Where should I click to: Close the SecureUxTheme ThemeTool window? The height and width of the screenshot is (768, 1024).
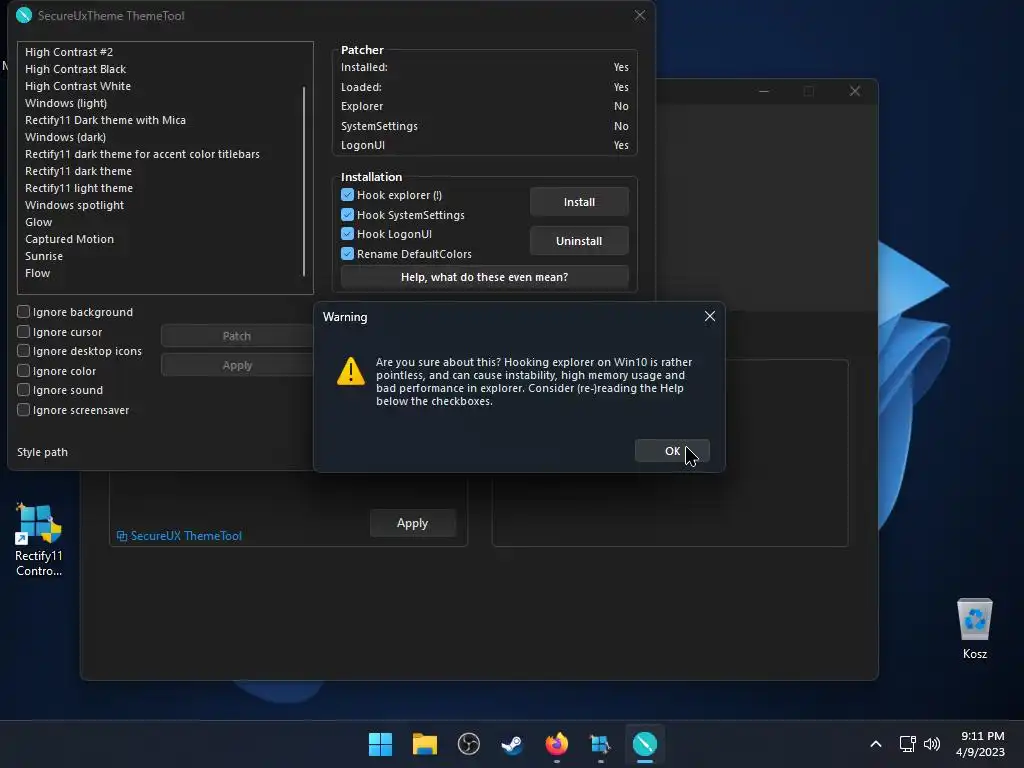[640, 15]
